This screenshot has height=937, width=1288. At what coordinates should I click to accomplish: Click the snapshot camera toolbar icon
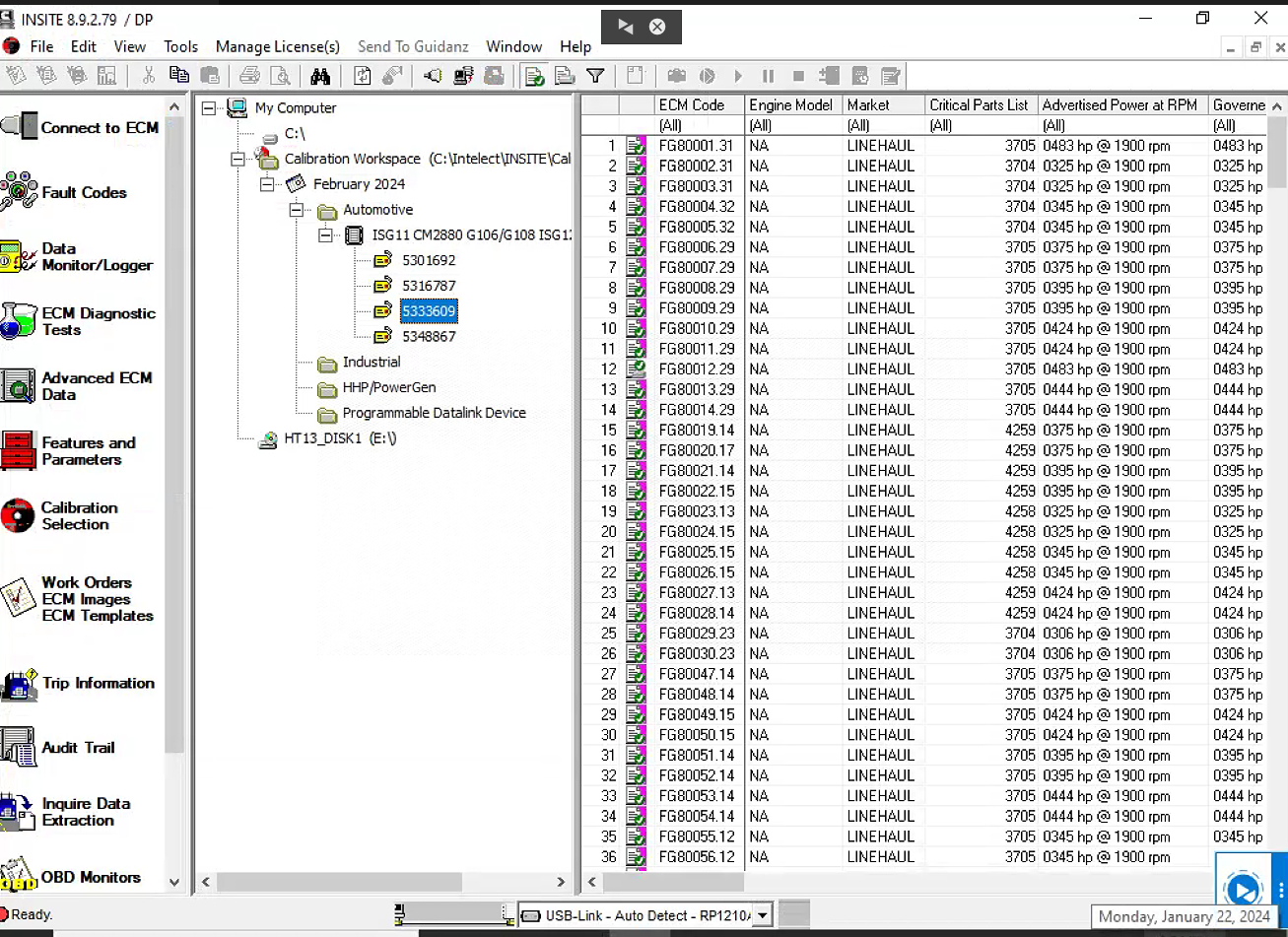pos(676,76)
